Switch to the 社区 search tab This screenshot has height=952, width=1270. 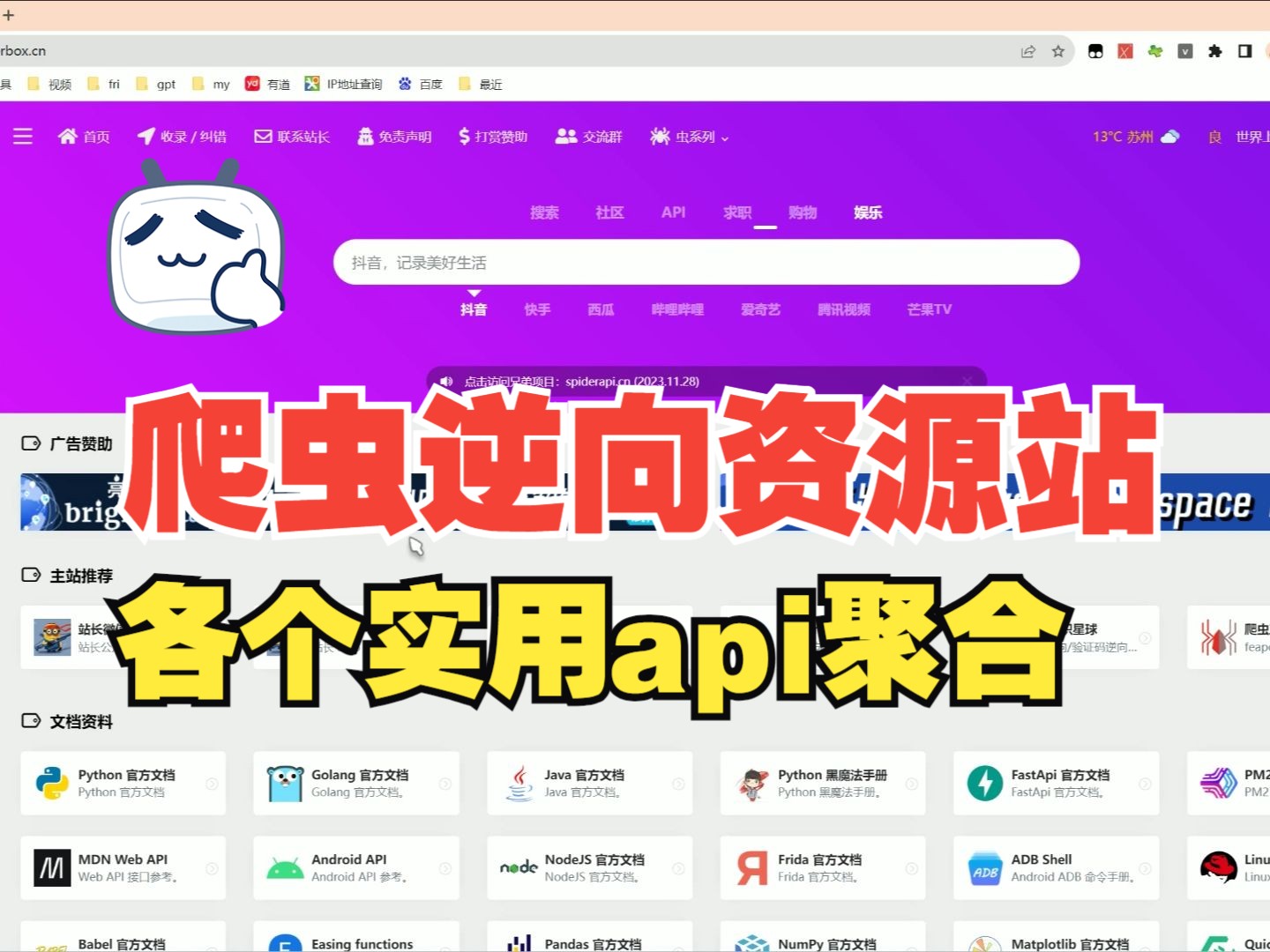609,212
